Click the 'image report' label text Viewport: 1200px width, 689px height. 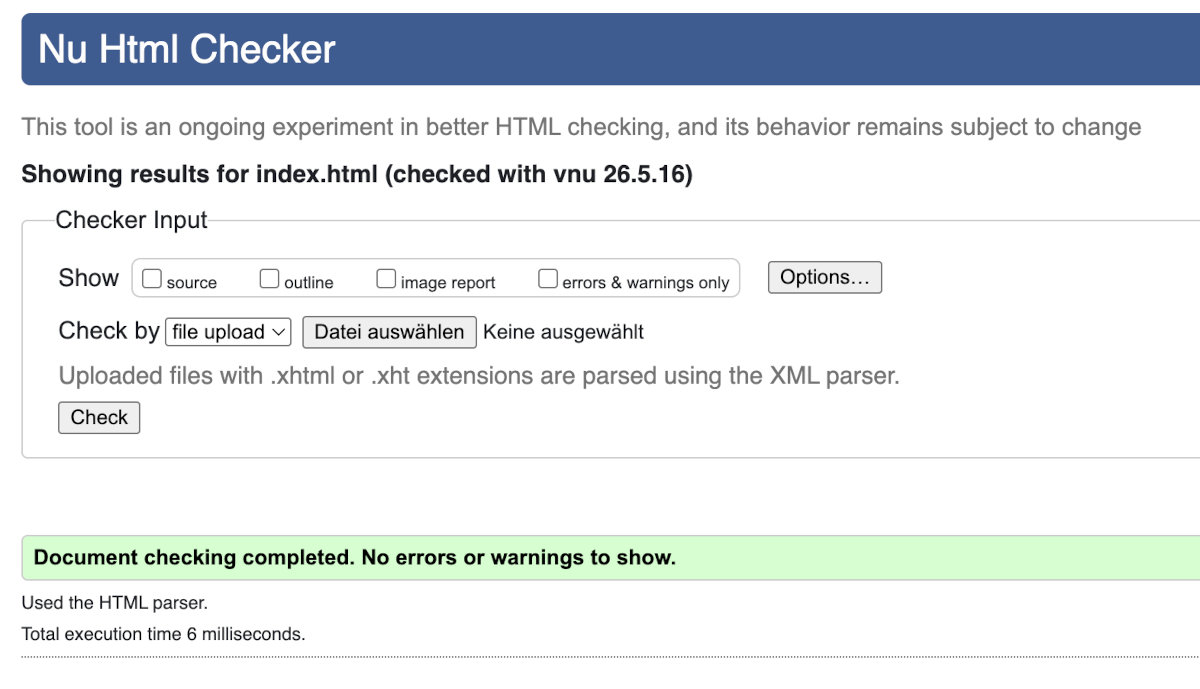(x=448, y=283)
